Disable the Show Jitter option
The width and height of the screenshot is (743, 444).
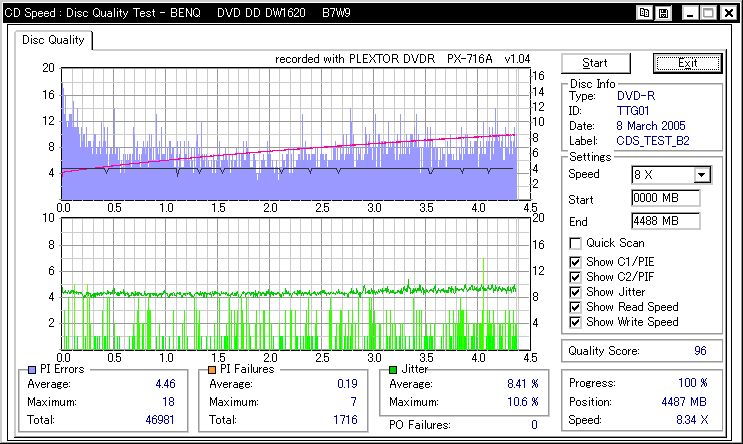point(575,291)
